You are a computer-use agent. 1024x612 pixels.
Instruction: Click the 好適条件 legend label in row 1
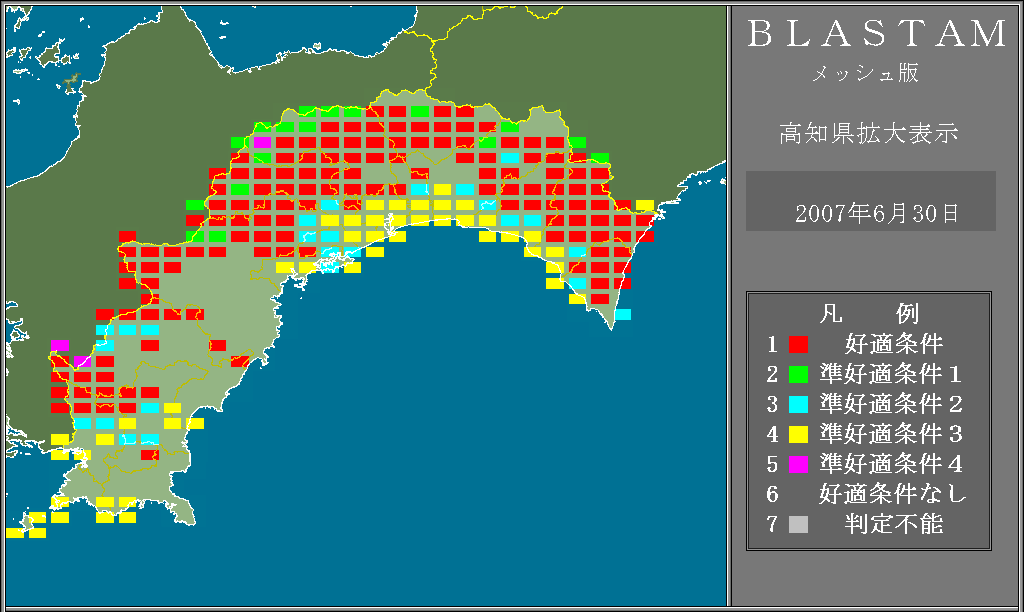893,344
